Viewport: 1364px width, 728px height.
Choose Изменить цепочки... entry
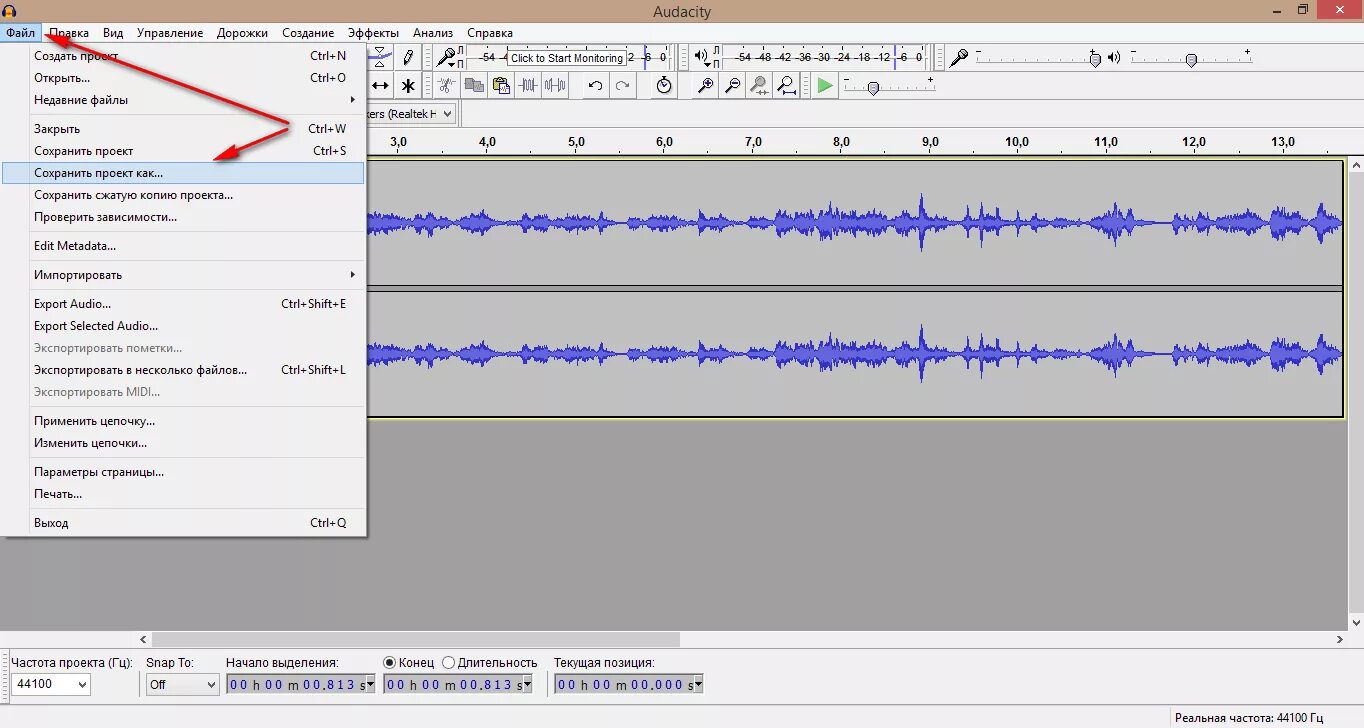197,443
